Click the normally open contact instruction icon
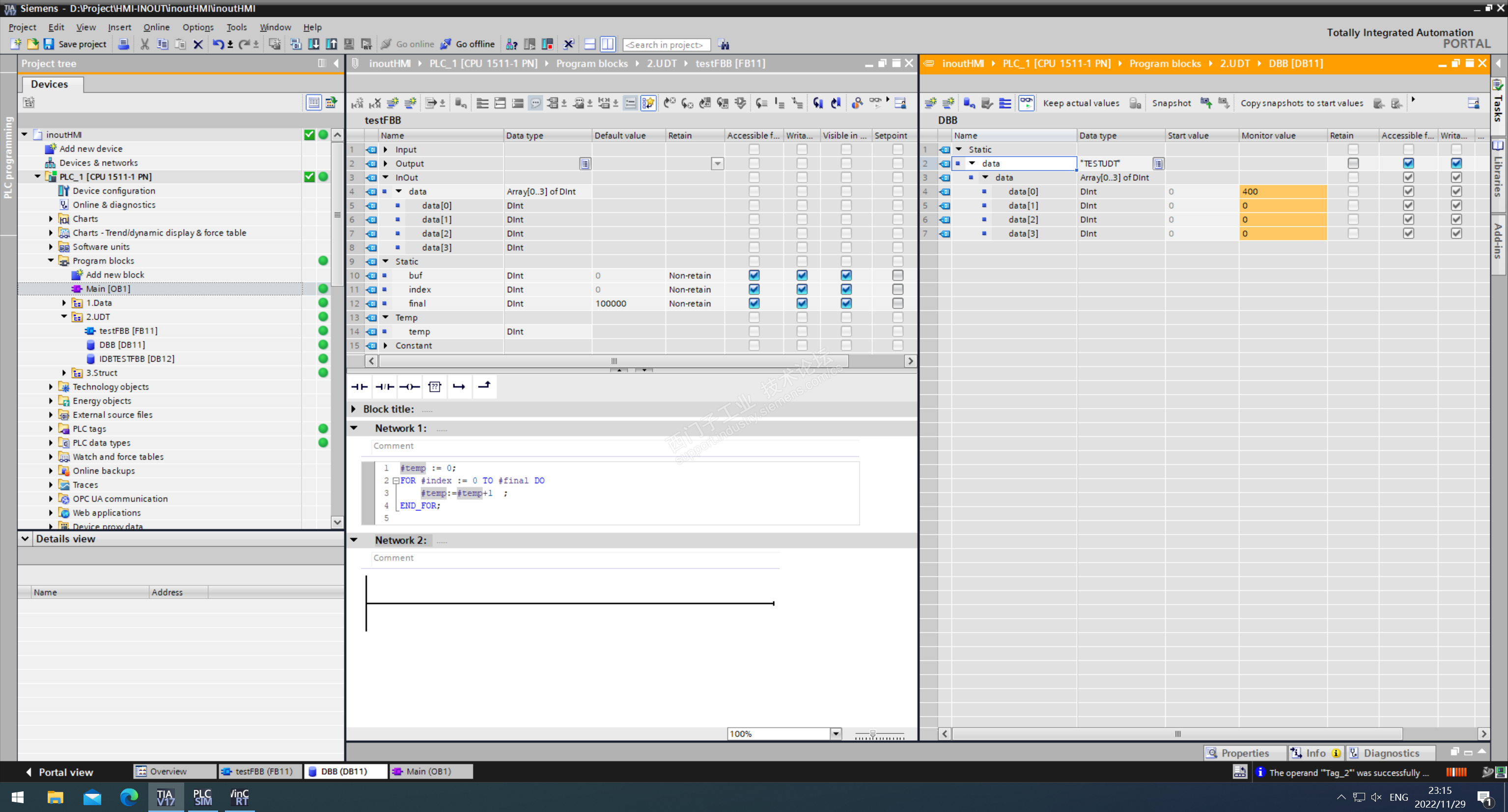The width and height of the screenshot is (1508, 812). [x=360, y=387]
